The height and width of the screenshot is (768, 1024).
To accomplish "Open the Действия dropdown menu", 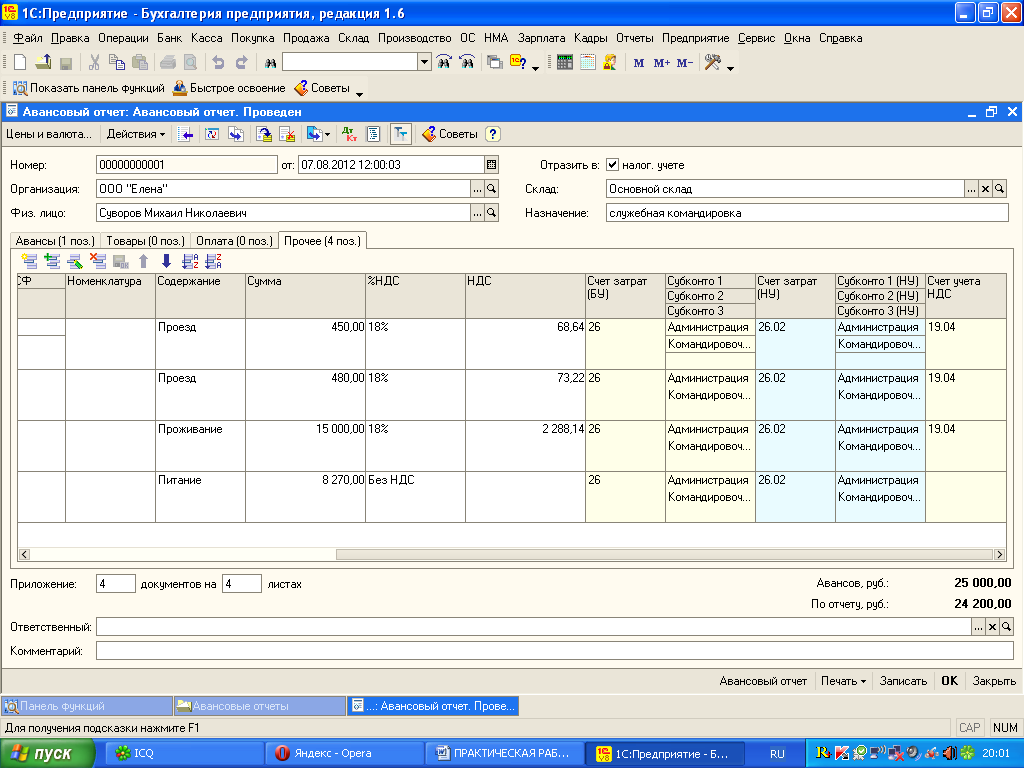I will [x=136, y=134].
